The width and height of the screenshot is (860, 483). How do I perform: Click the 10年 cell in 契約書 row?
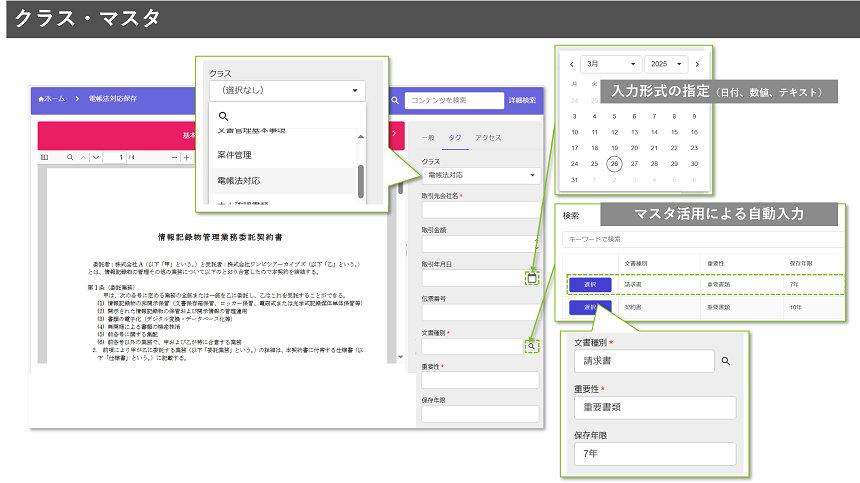click(x=795, y=308)
